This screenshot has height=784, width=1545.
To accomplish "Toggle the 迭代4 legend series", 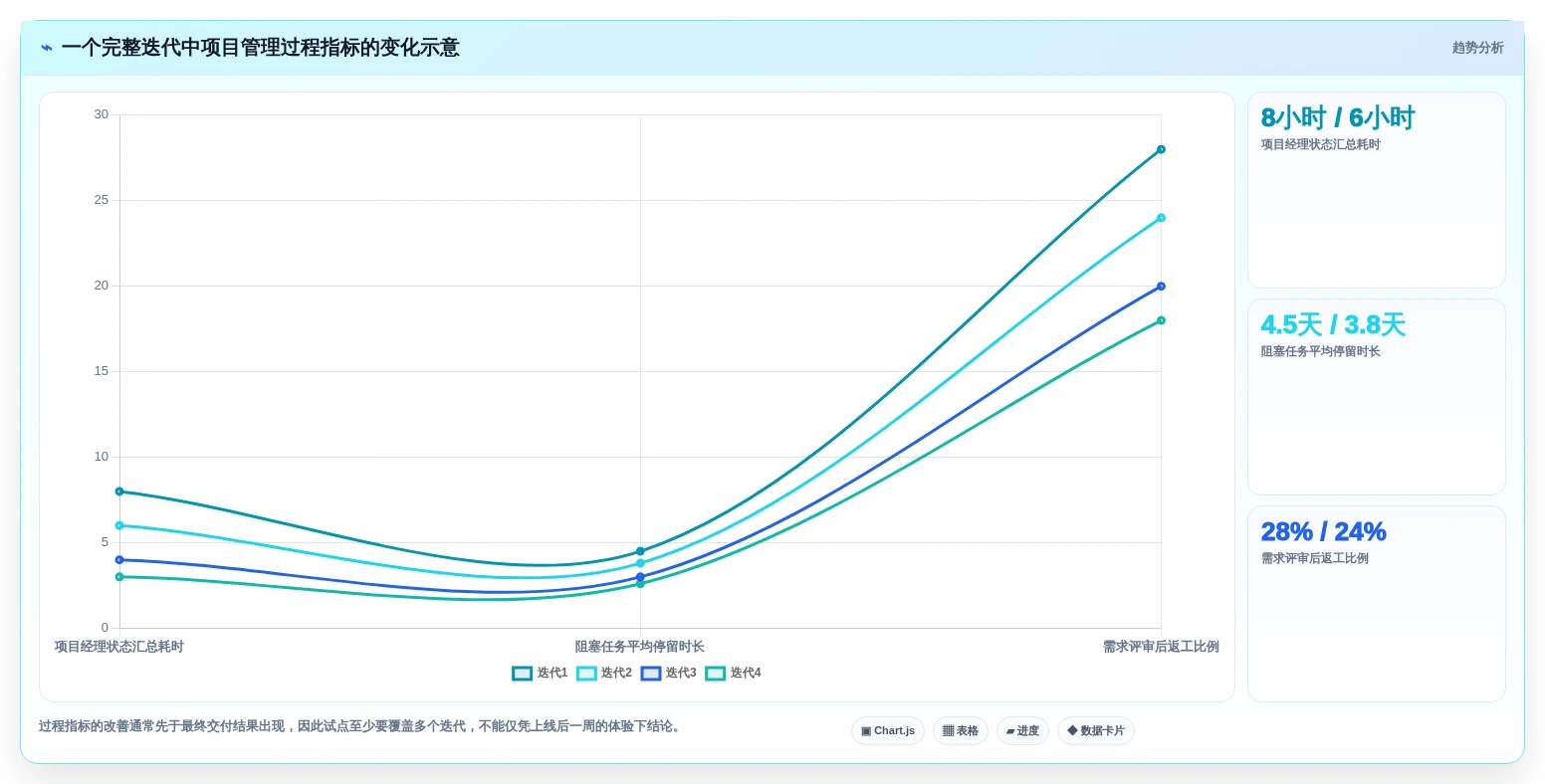I will pos(733,674).
